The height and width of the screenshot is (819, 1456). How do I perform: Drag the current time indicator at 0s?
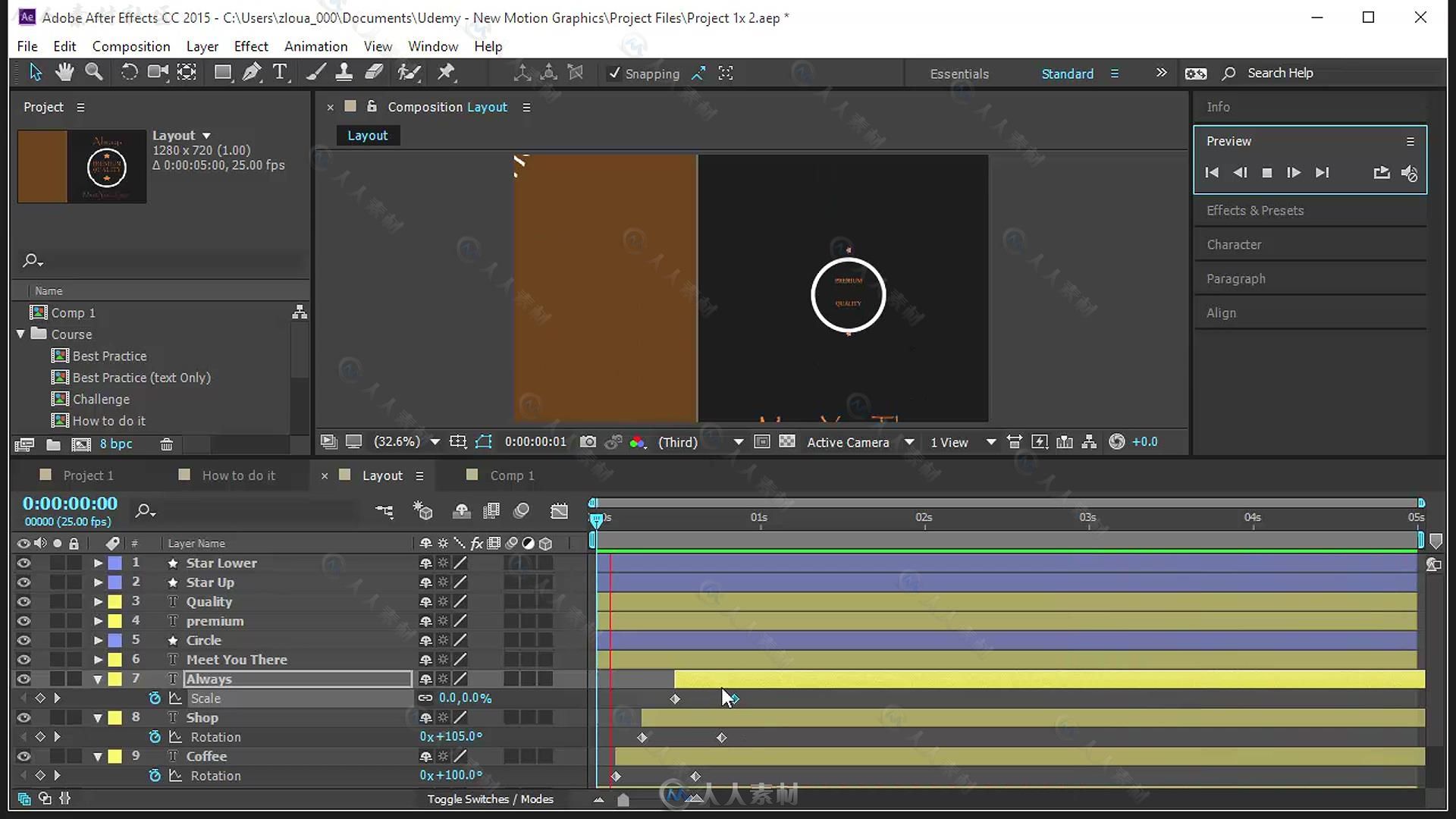pyautogui.click(x=595, y=518)
